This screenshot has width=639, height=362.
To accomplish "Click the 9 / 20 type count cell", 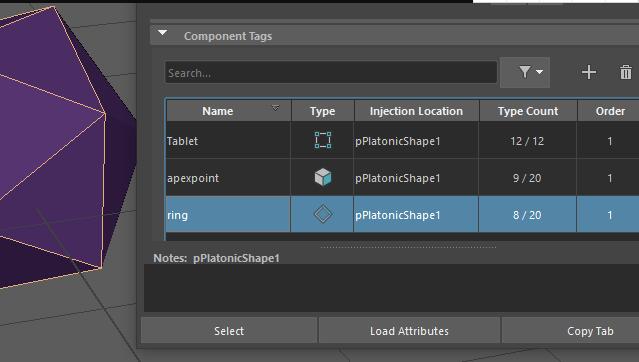I will coord(527,178).
